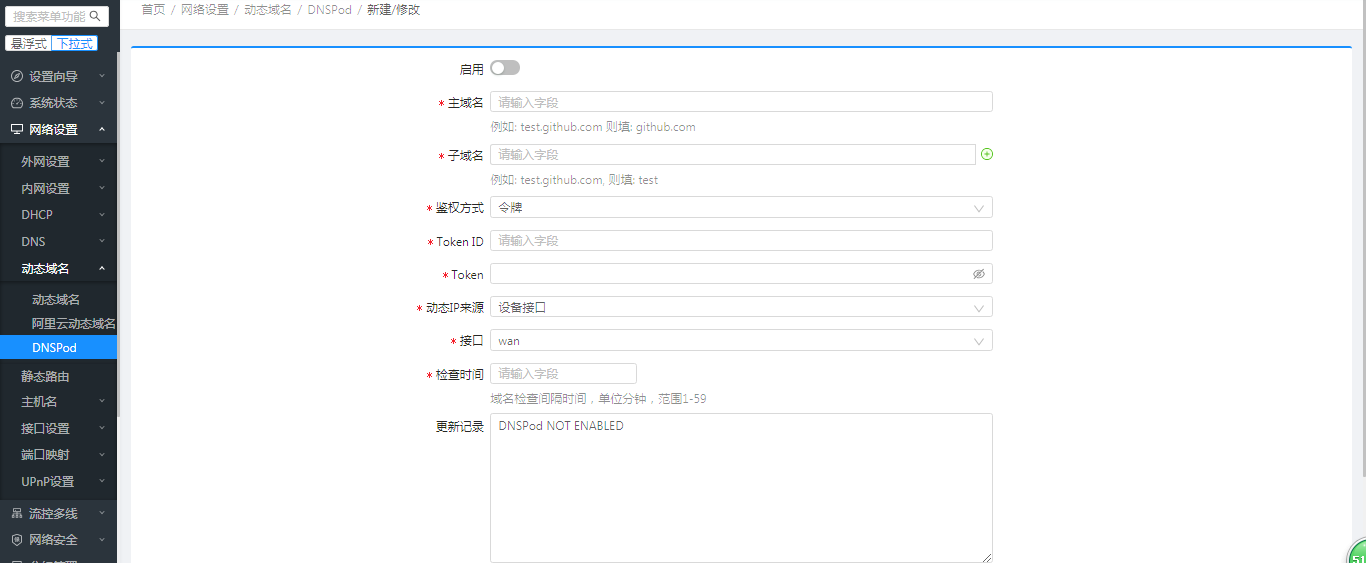
Task: Click the main domain (主域名) input field
Action: coord(740,102)
